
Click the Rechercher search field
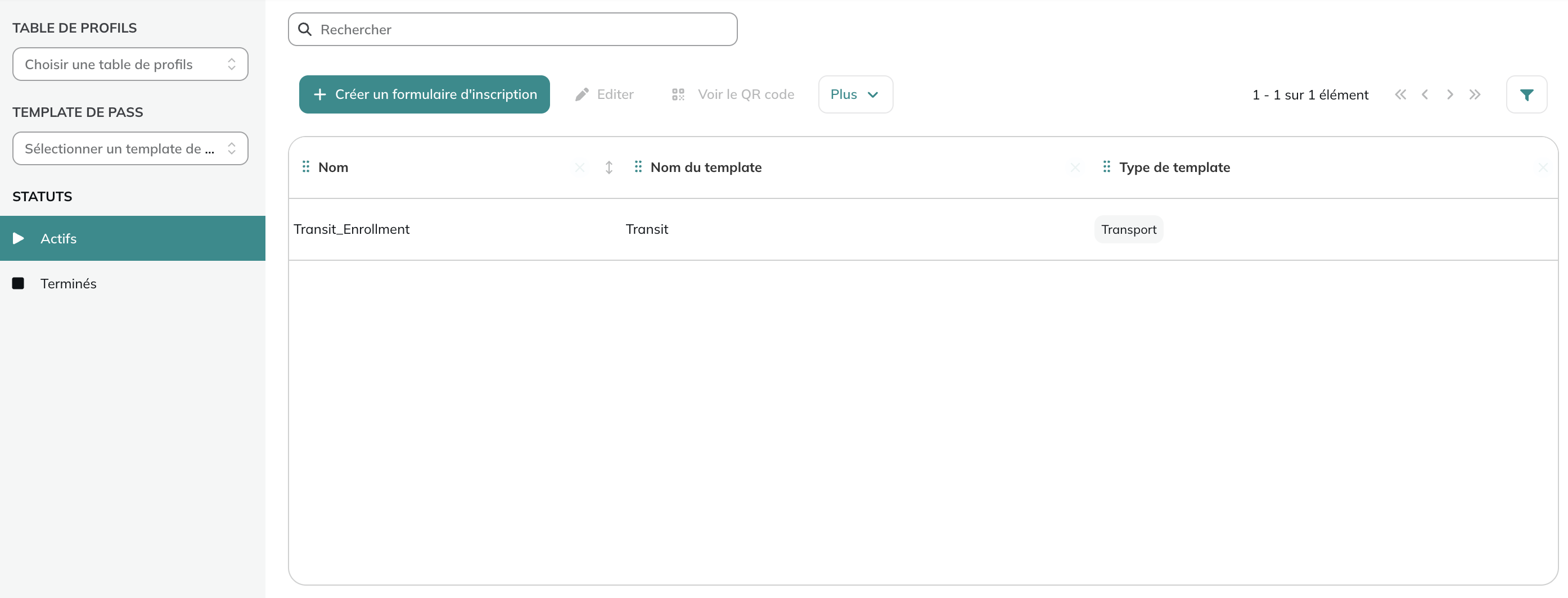[512, 29]
